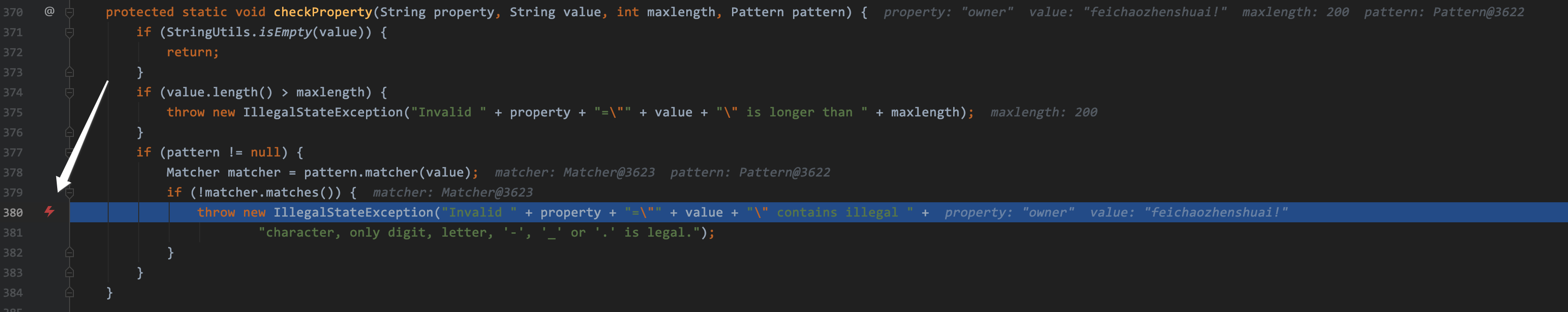Viewport: 1568px width, 312px height.
Task: Click the inline hint maxlength: 200 on line 375
Action: click(x=1043, y=112)
